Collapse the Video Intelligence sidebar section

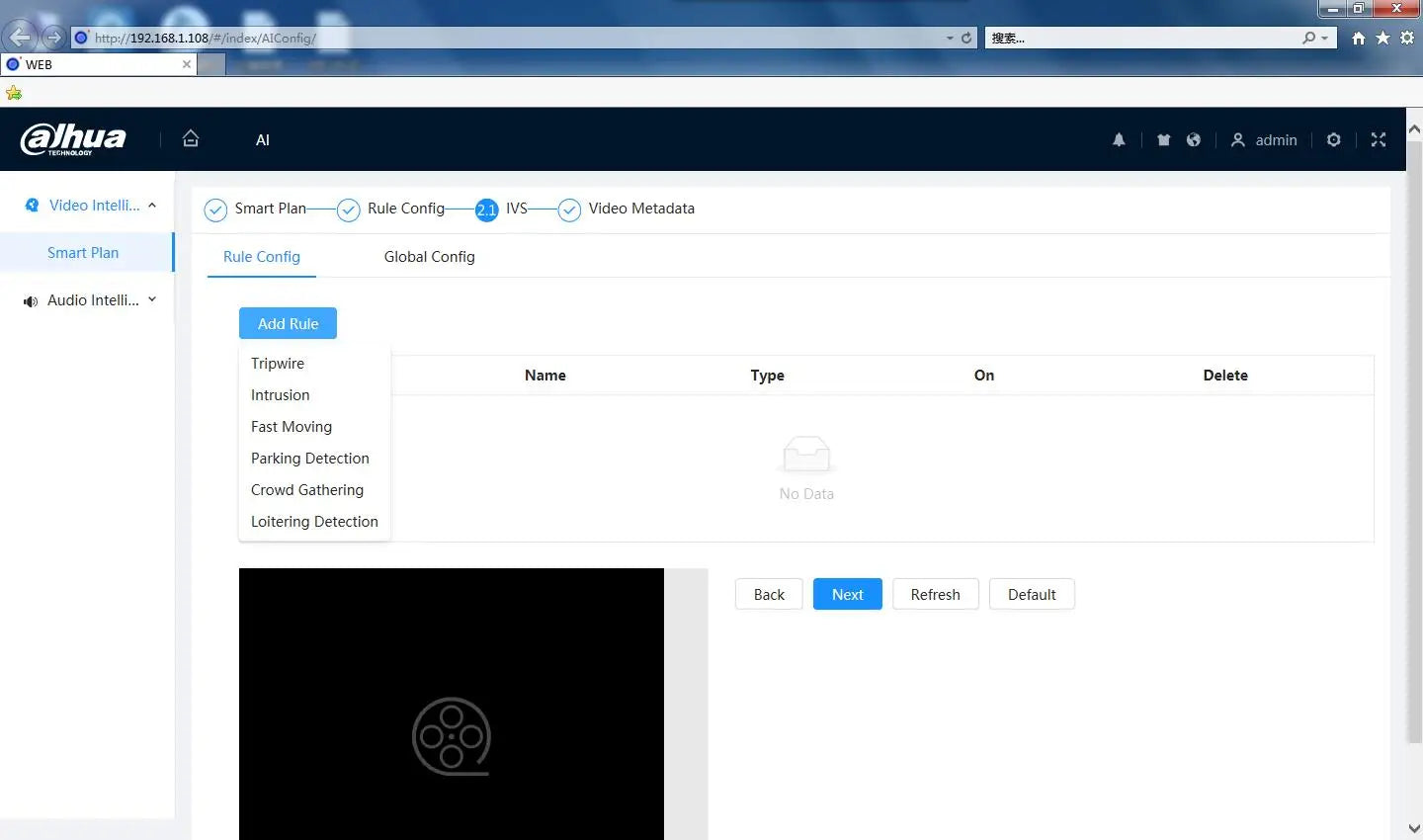click(x=152, y=206)
